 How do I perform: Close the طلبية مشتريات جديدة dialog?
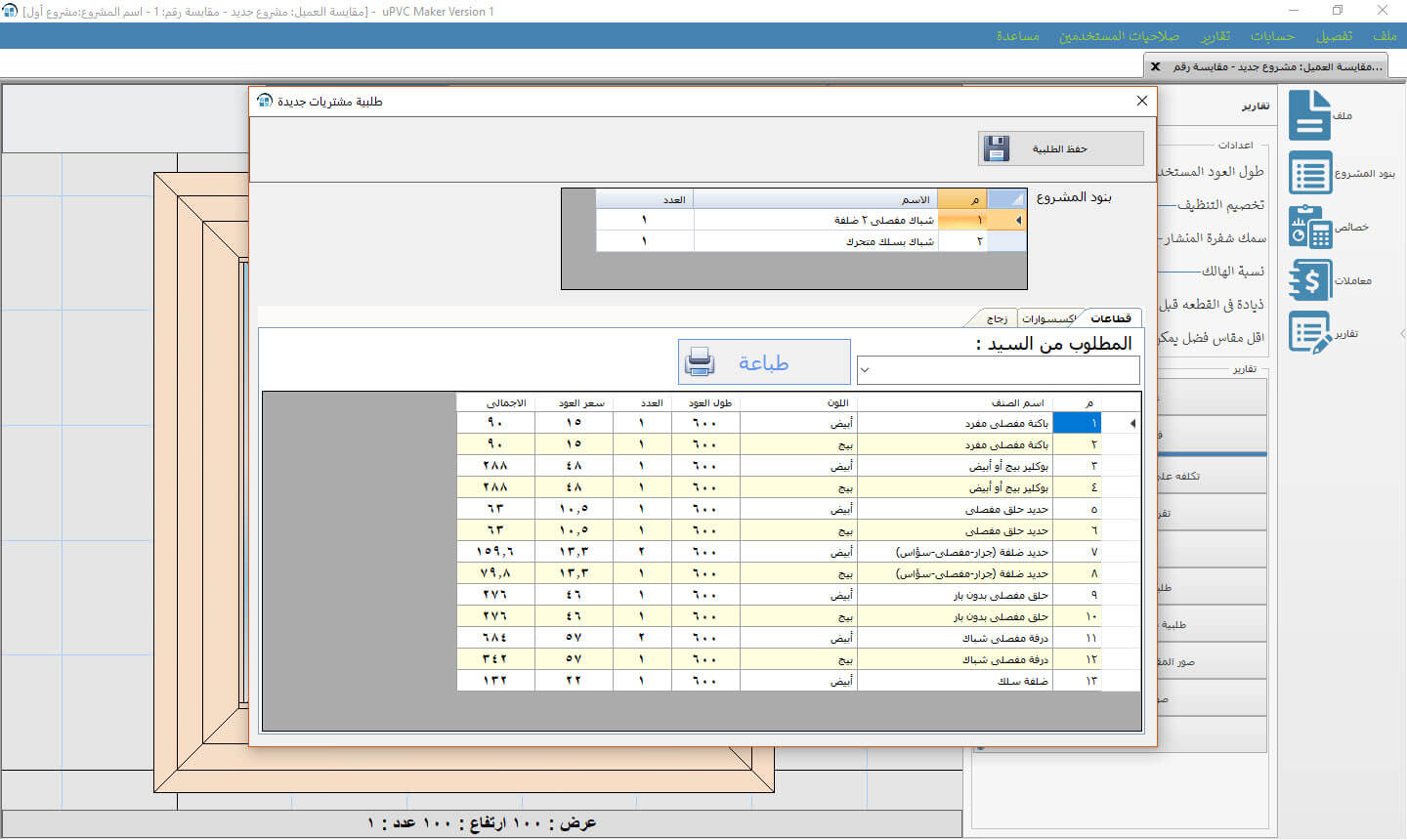(1141, 101)
